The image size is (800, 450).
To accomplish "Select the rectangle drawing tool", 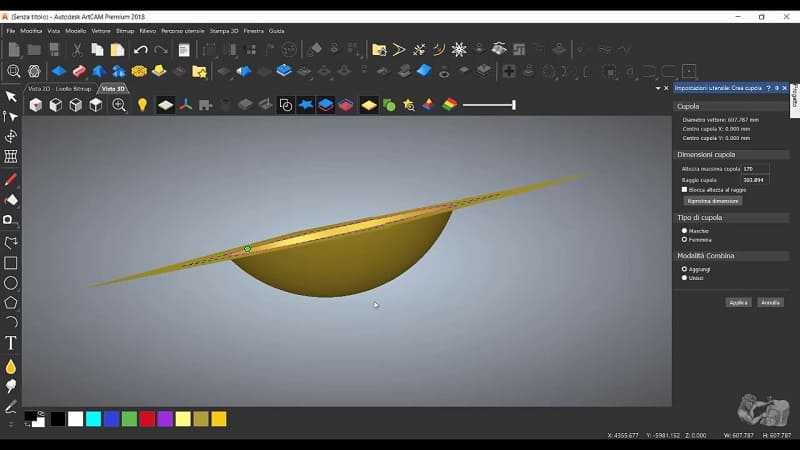I will (x=11, y=263).
